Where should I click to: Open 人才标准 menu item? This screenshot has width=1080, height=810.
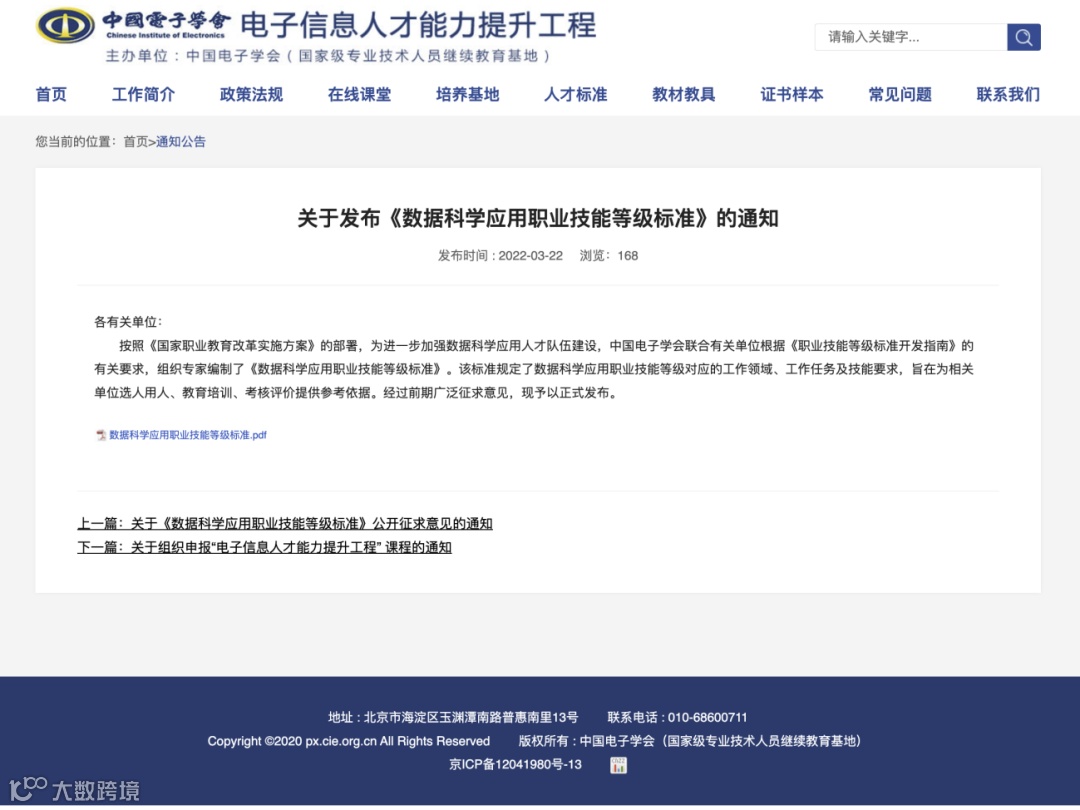coord(576,94)
